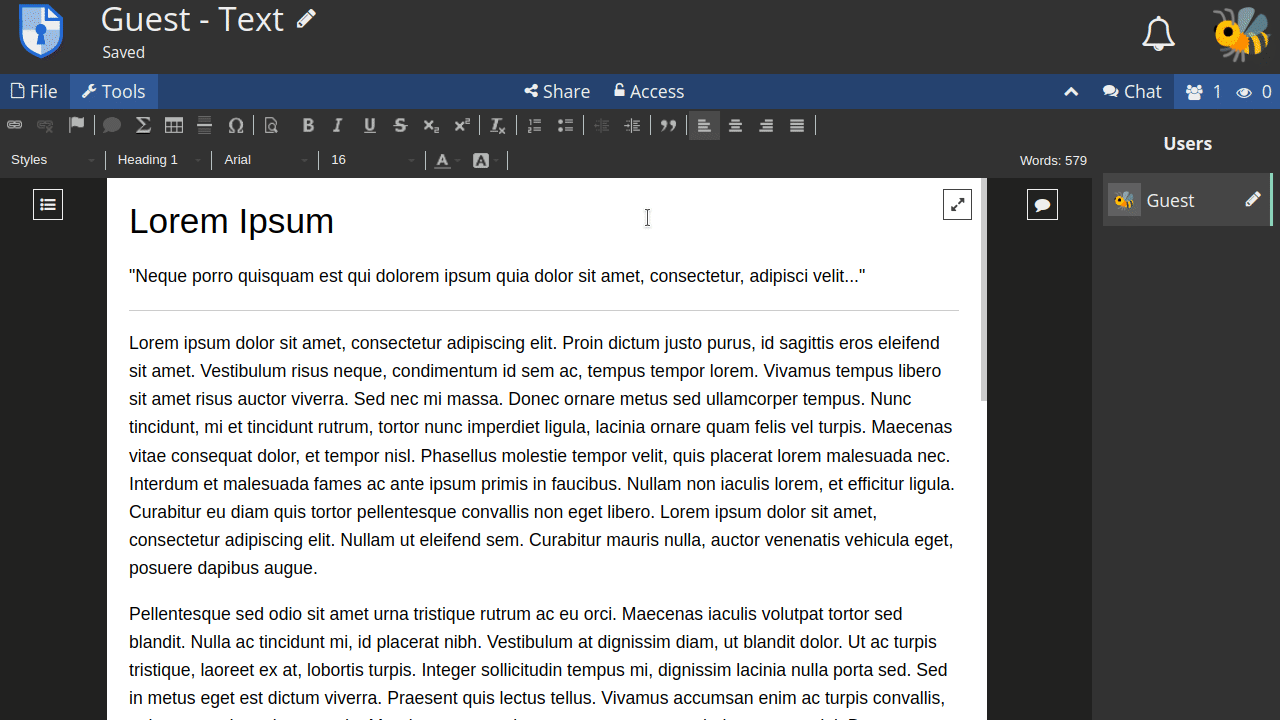Open the Arial font dropdown
This screenshot has width=1280, height=720.
pos(264,160)
